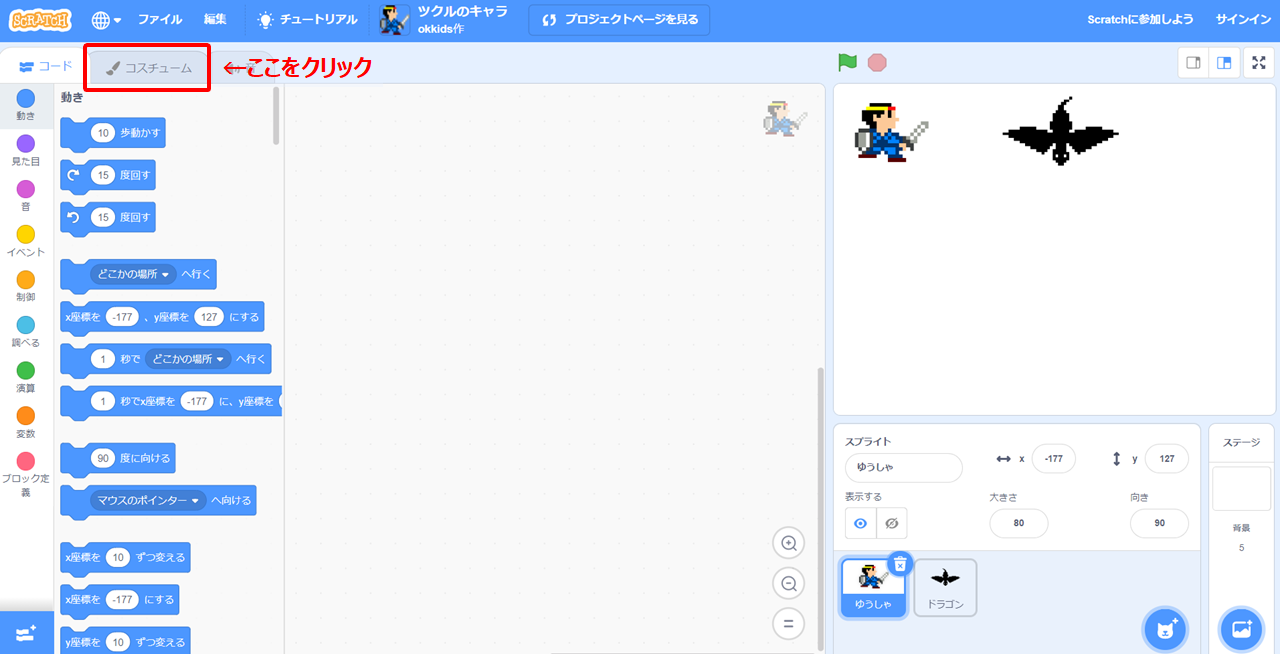Click the プロジェクトページを見る button
1280x654 pixels.
click(x=620, y=19)
